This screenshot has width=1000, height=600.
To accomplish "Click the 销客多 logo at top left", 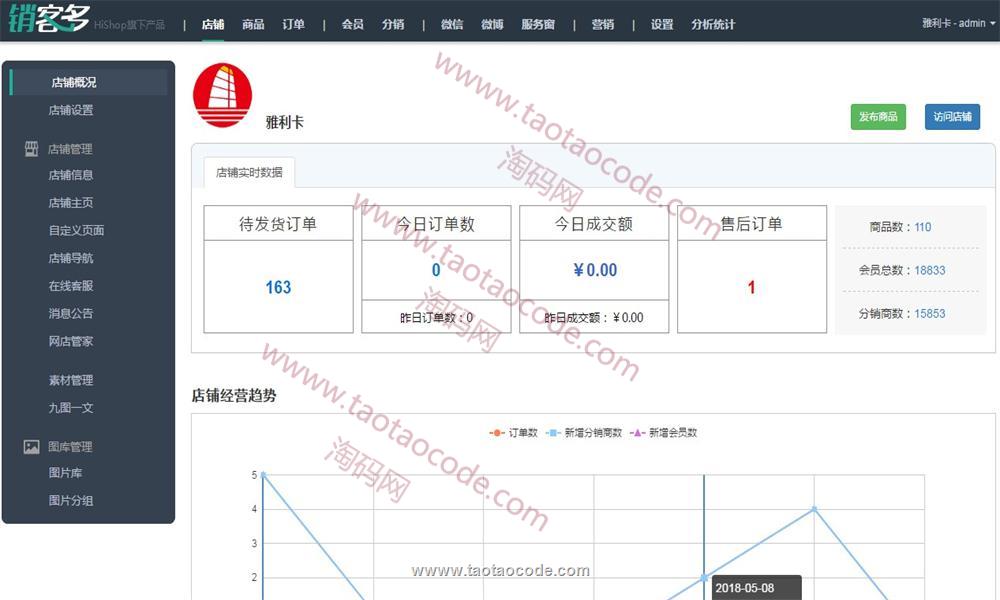I will coord(48,20).
